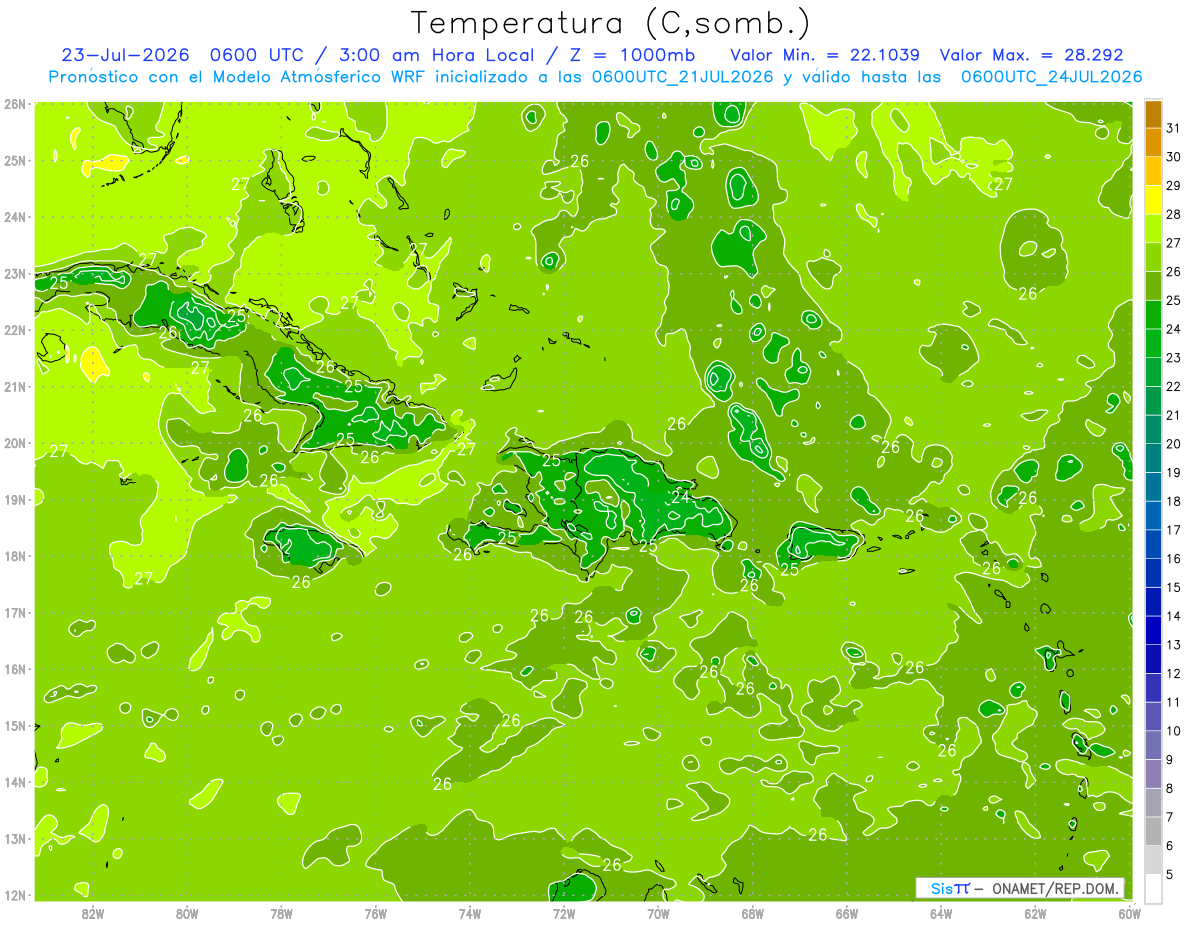1200x927 pixels.
Task: Click the latitude axis label "26N"
Action: click(x=15, y=104)
